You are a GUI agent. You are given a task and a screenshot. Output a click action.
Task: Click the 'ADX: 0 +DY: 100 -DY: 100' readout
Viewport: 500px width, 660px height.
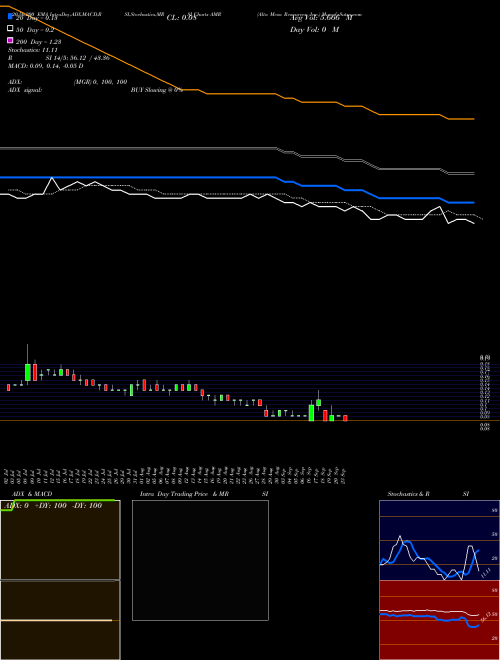pyautogui.click(x=52, y=506)
